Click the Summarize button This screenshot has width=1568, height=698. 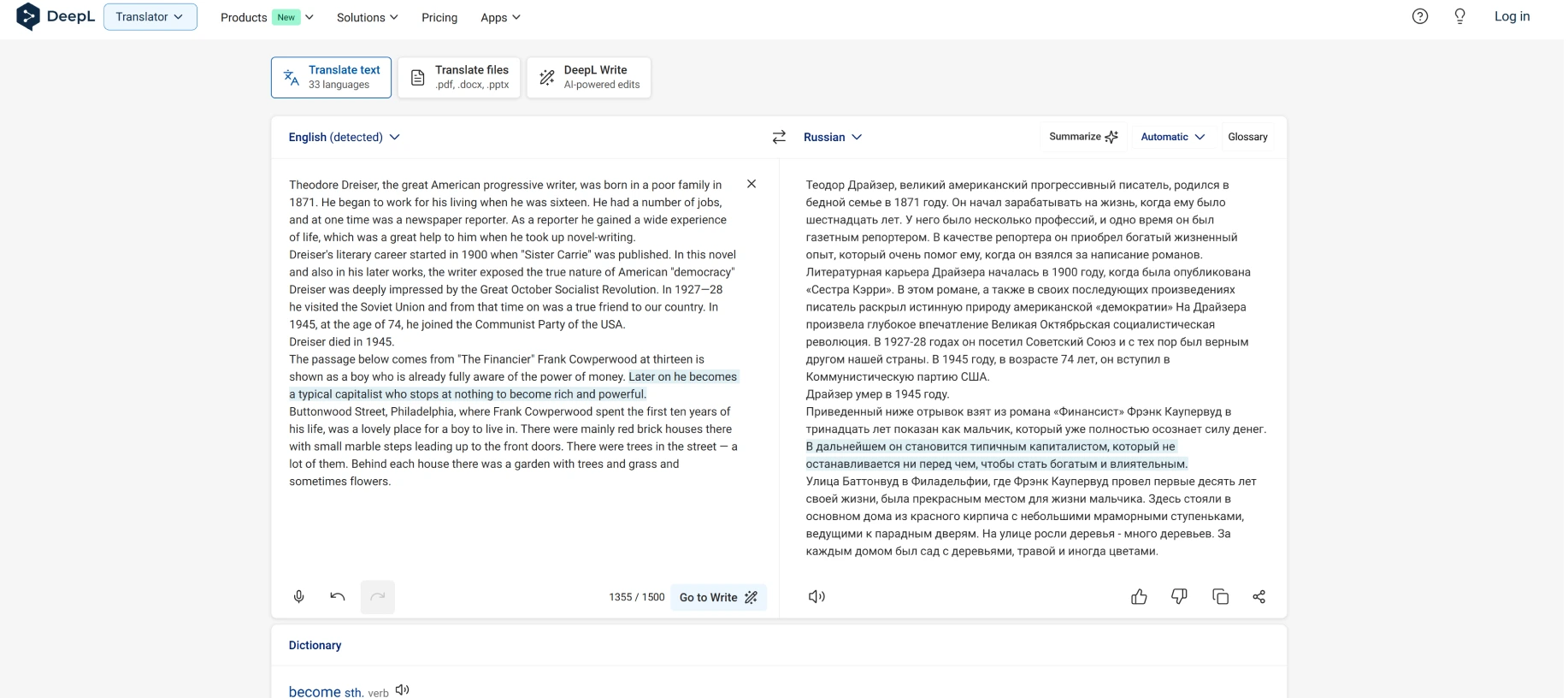pyautogui.click(x=1083, y=137)
